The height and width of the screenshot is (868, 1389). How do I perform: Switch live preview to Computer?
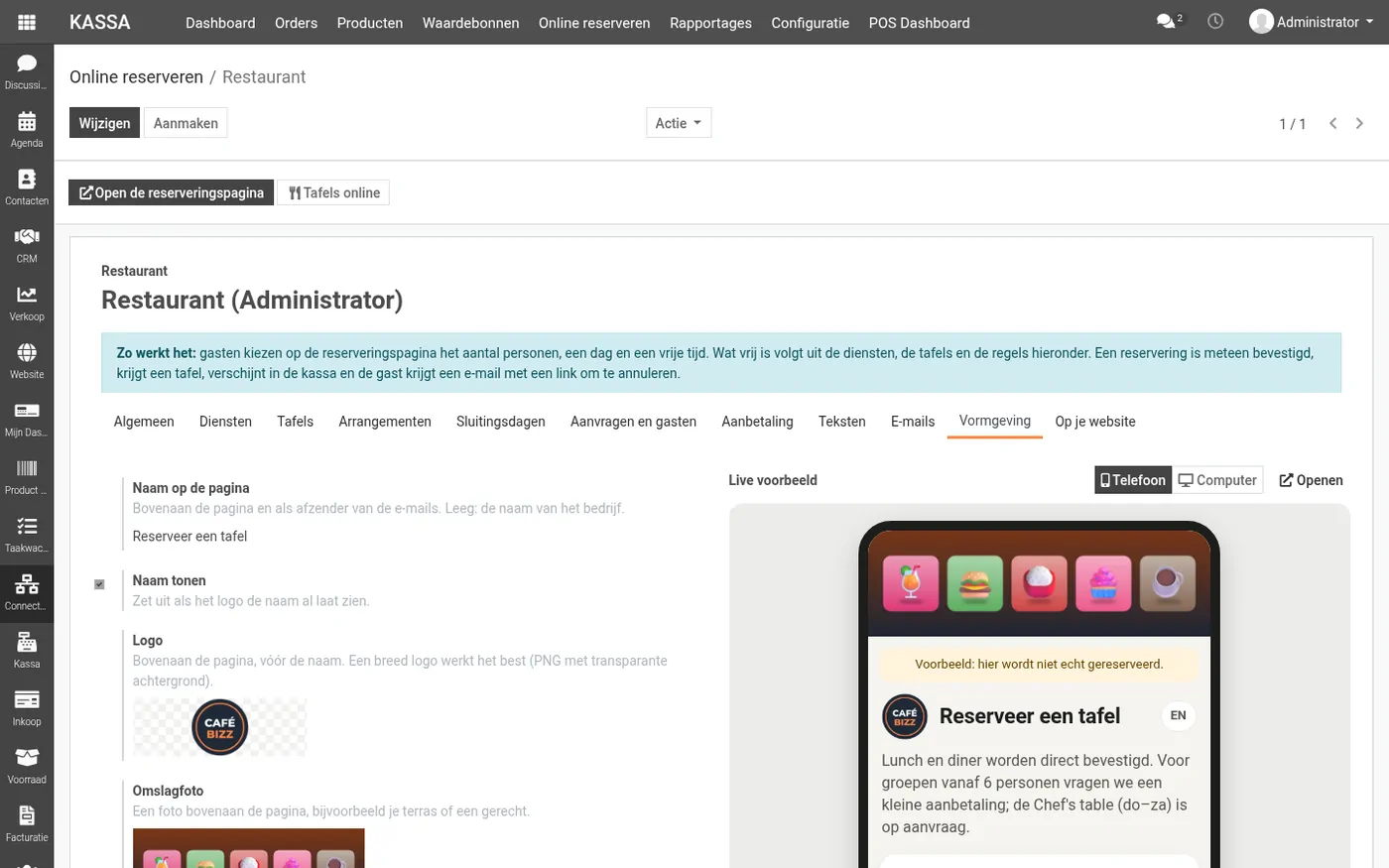pos(1217,480)
